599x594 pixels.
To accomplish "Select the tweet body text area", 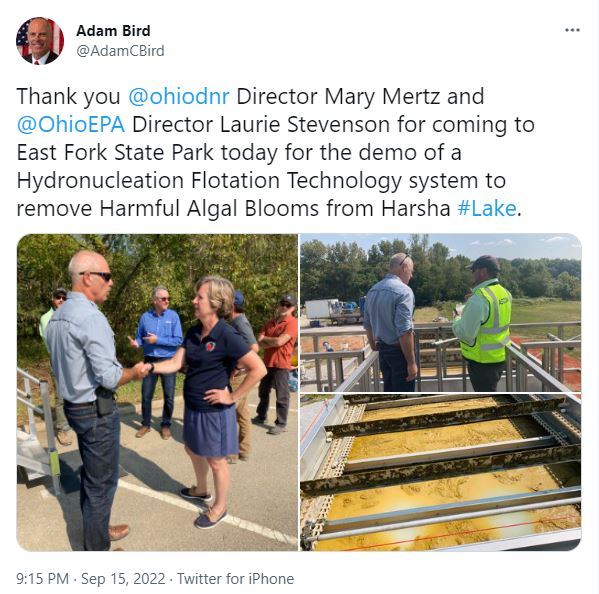I will [275, 152].
